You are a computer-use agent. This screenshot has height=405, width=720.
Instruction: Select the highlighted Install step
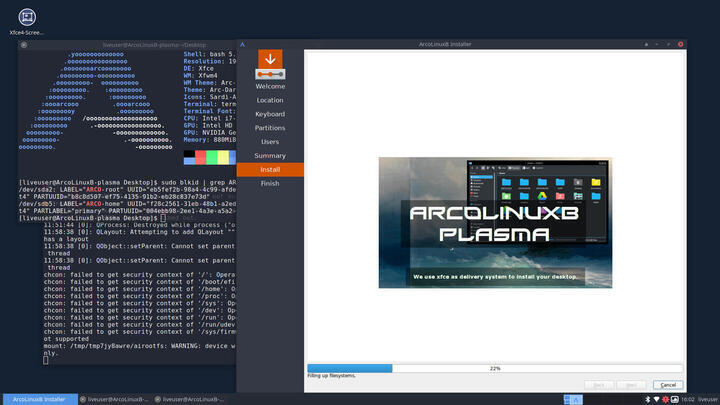point(270,169)
